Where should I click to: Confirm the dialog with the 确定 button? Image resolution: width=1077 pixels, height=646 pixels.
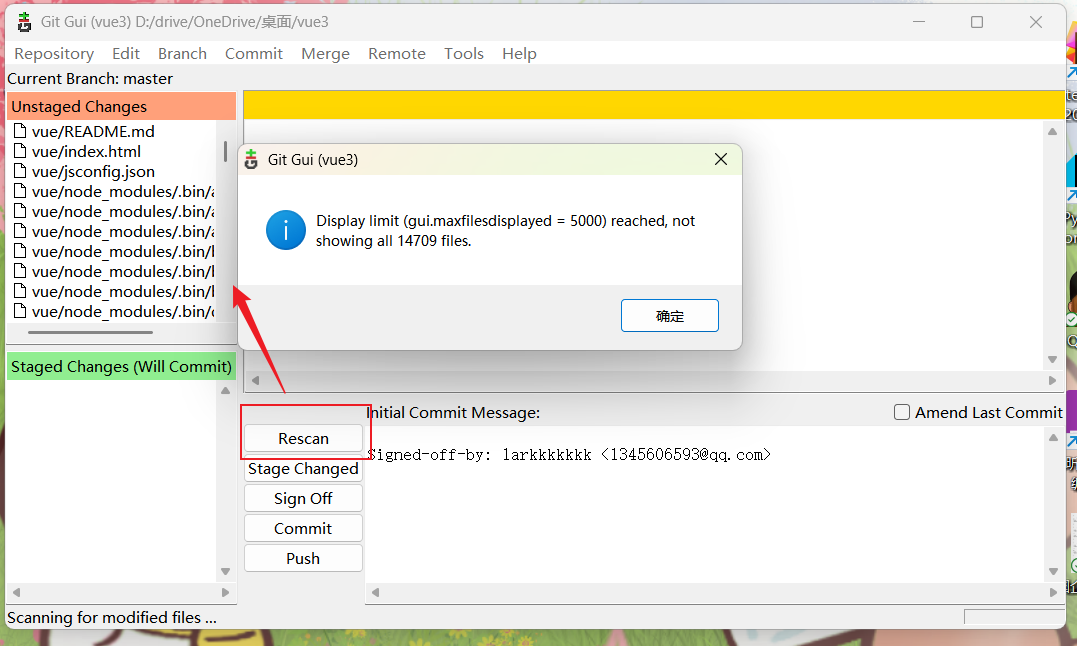[x=670, y=316]
